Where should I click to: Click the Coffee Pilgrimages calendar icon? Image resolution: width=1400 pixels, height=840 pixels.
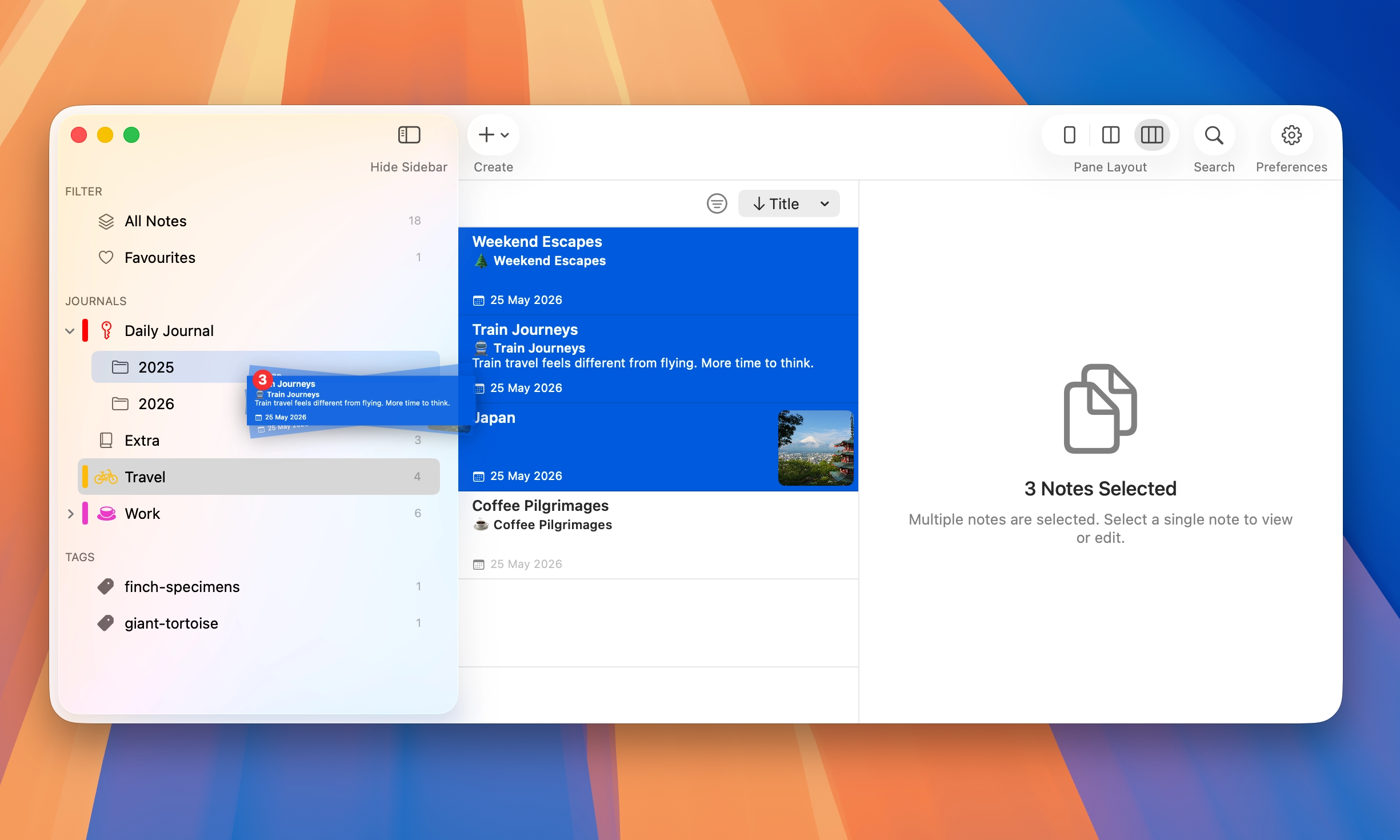(478, 565)
